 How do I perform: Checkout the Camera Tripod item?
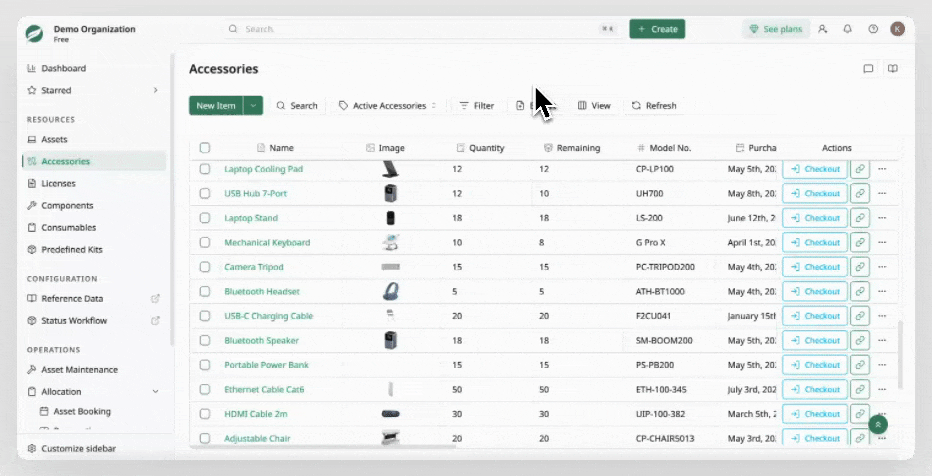815,267
